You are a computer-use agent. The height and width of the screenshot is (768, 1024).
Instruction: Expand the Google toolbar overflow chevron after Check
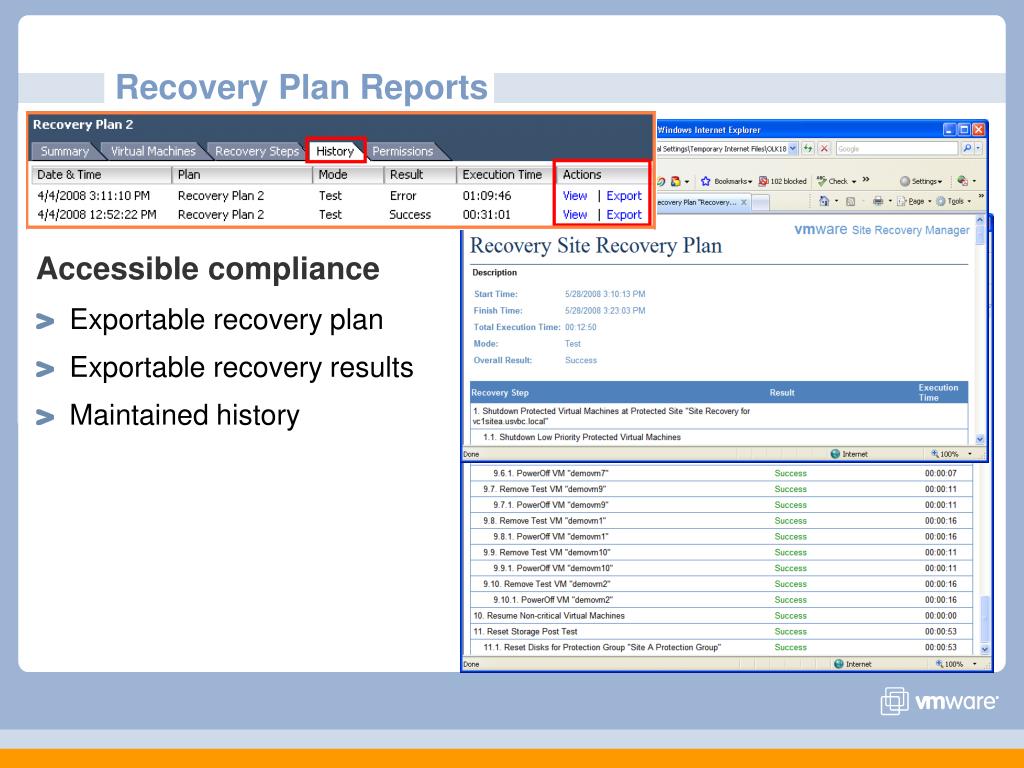866,179
